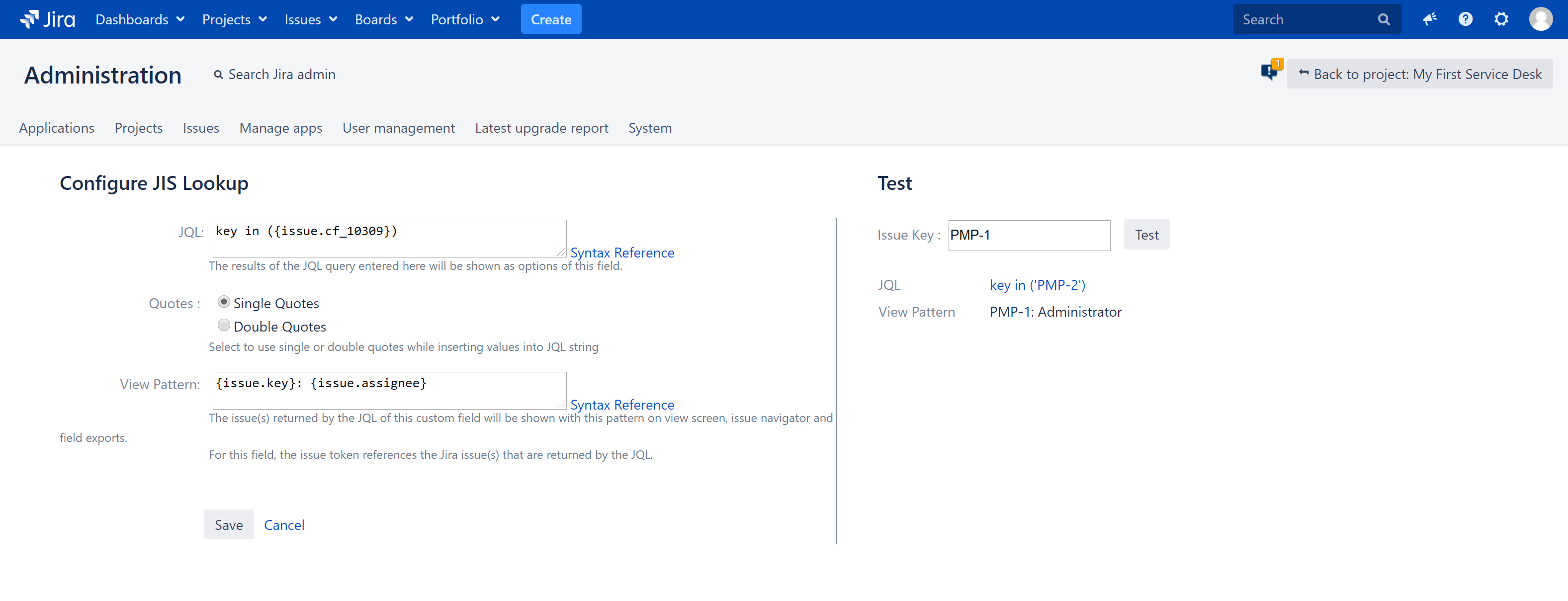Open the help question mark icon
Screen dimensions: 1568x601
pyautogui.click(x=1465, y=19)
